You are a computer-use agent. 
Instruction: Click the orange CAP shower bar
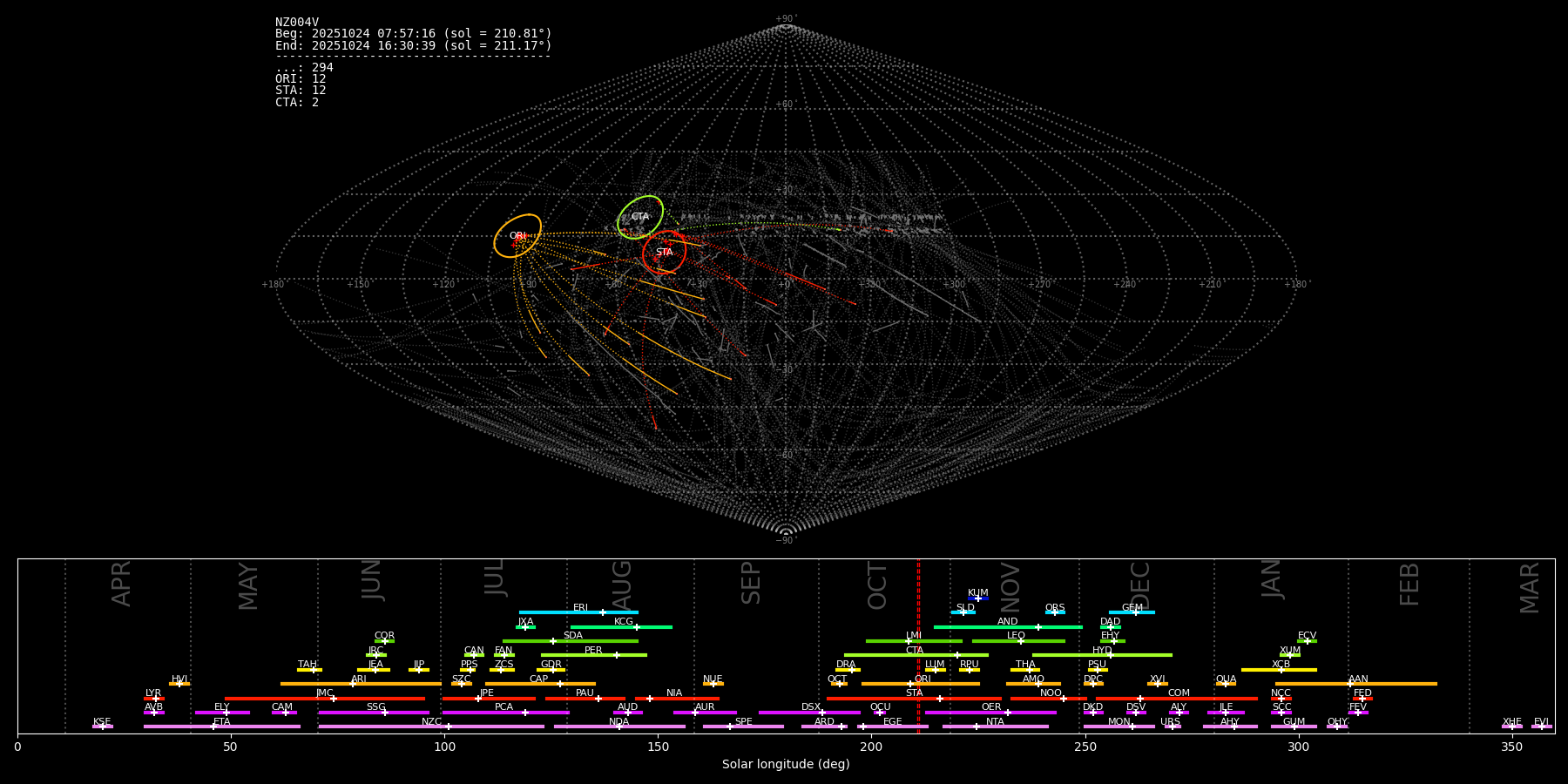click(x=540, y=684)
